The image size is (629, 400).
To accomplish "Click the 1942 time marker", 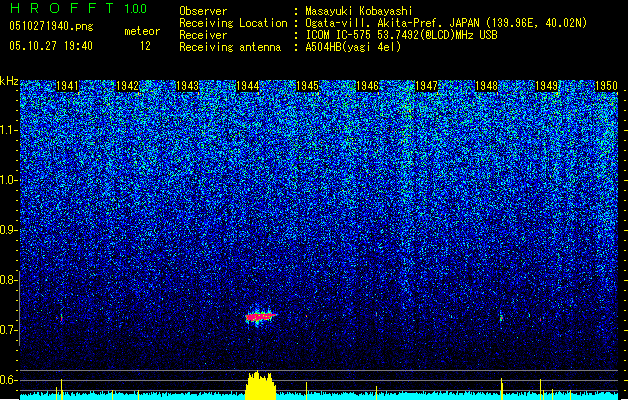I will [x=127, y=86].
